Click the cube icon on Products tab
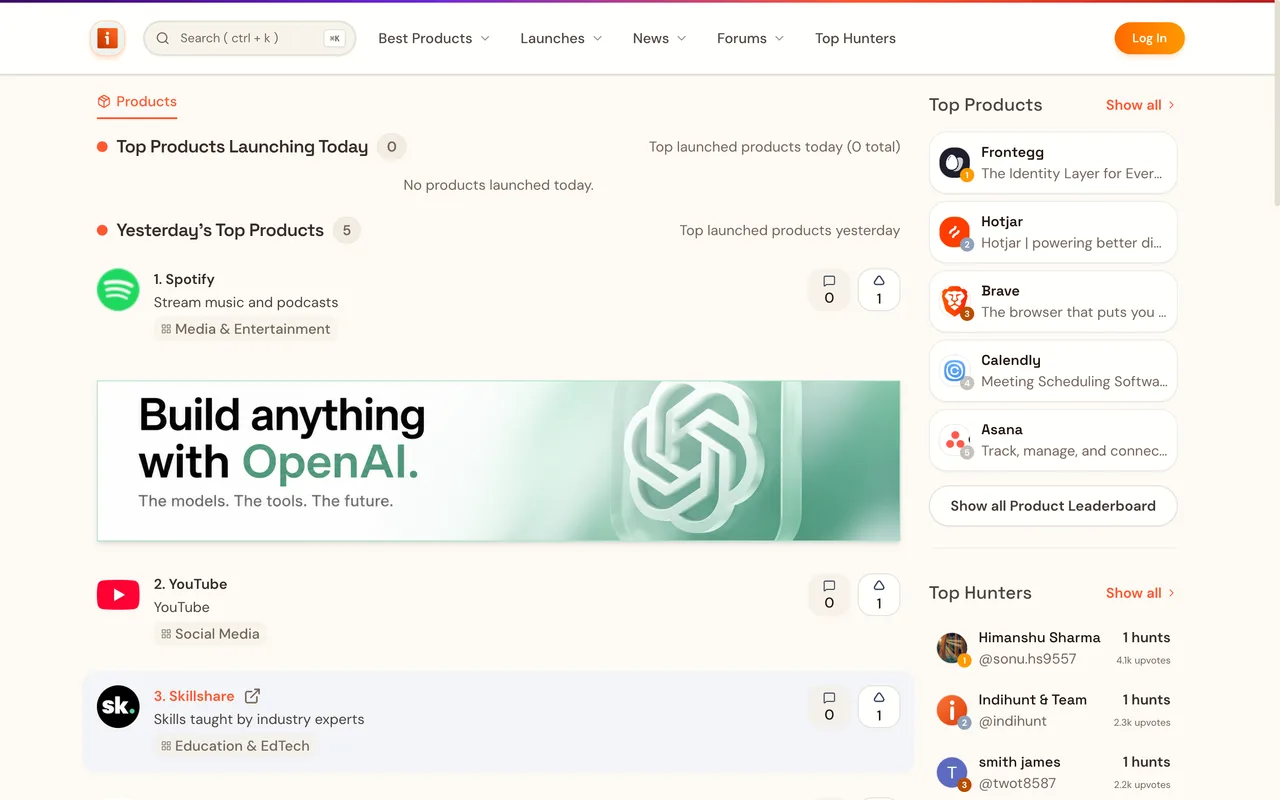1280x800 pixels. coord(104,101)
